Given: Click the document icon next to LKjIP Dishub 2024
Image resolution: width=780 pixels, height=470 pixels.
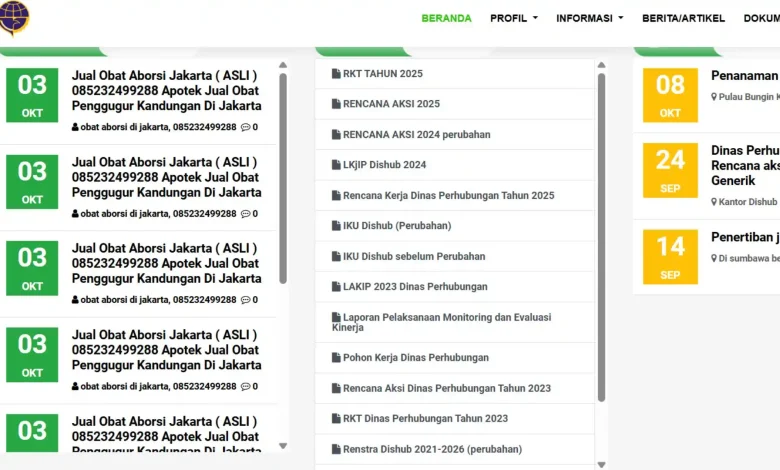Looking at the screenshot, I should point(335,165).
